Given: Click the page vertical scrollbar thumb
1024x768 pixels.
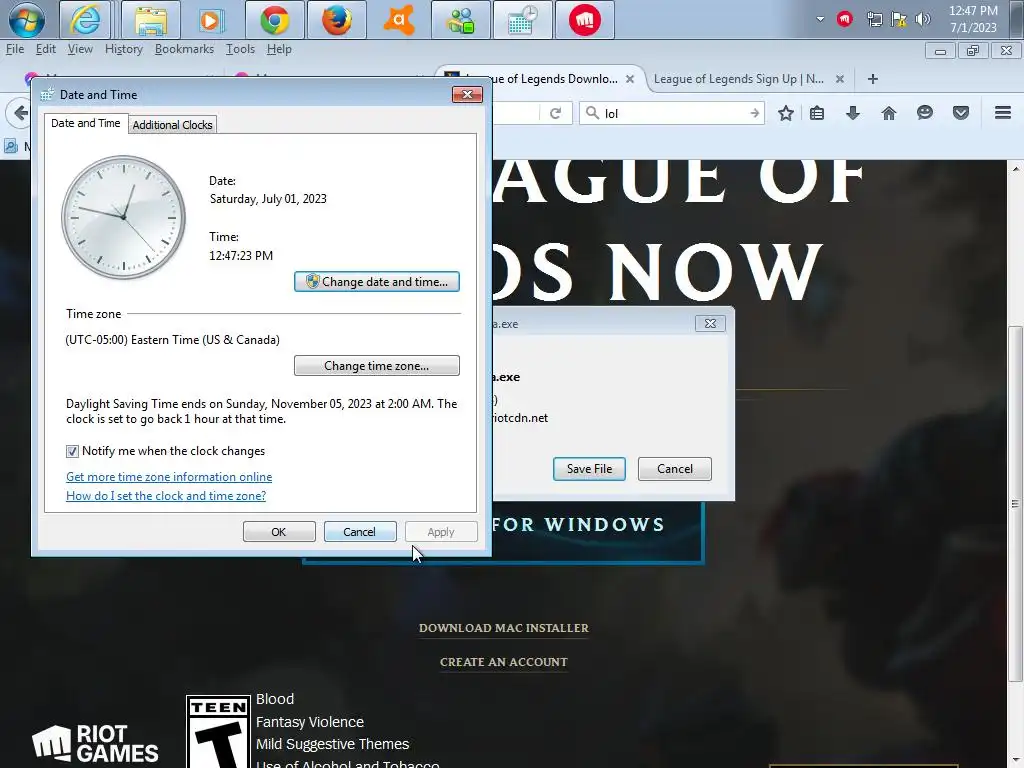Looking at the screenshot, I should [x=1015, y=503].
